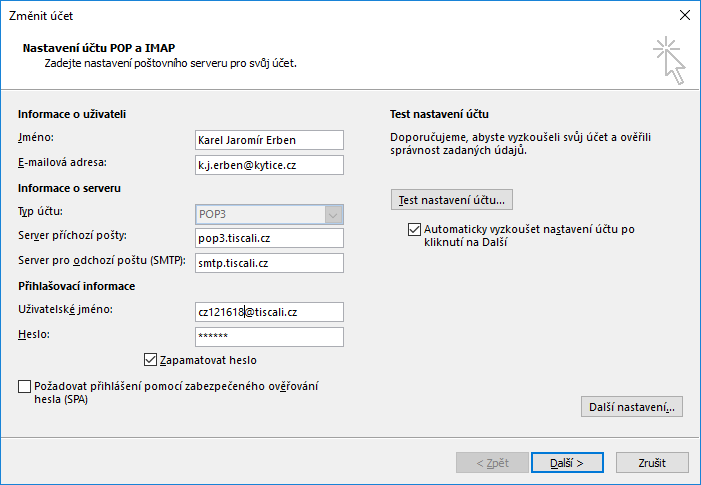Viewport: 701px width, 485px height.
Task: Focus the SMTP server smtp.tiscali.cz field
Action: (x=269, y=263)
